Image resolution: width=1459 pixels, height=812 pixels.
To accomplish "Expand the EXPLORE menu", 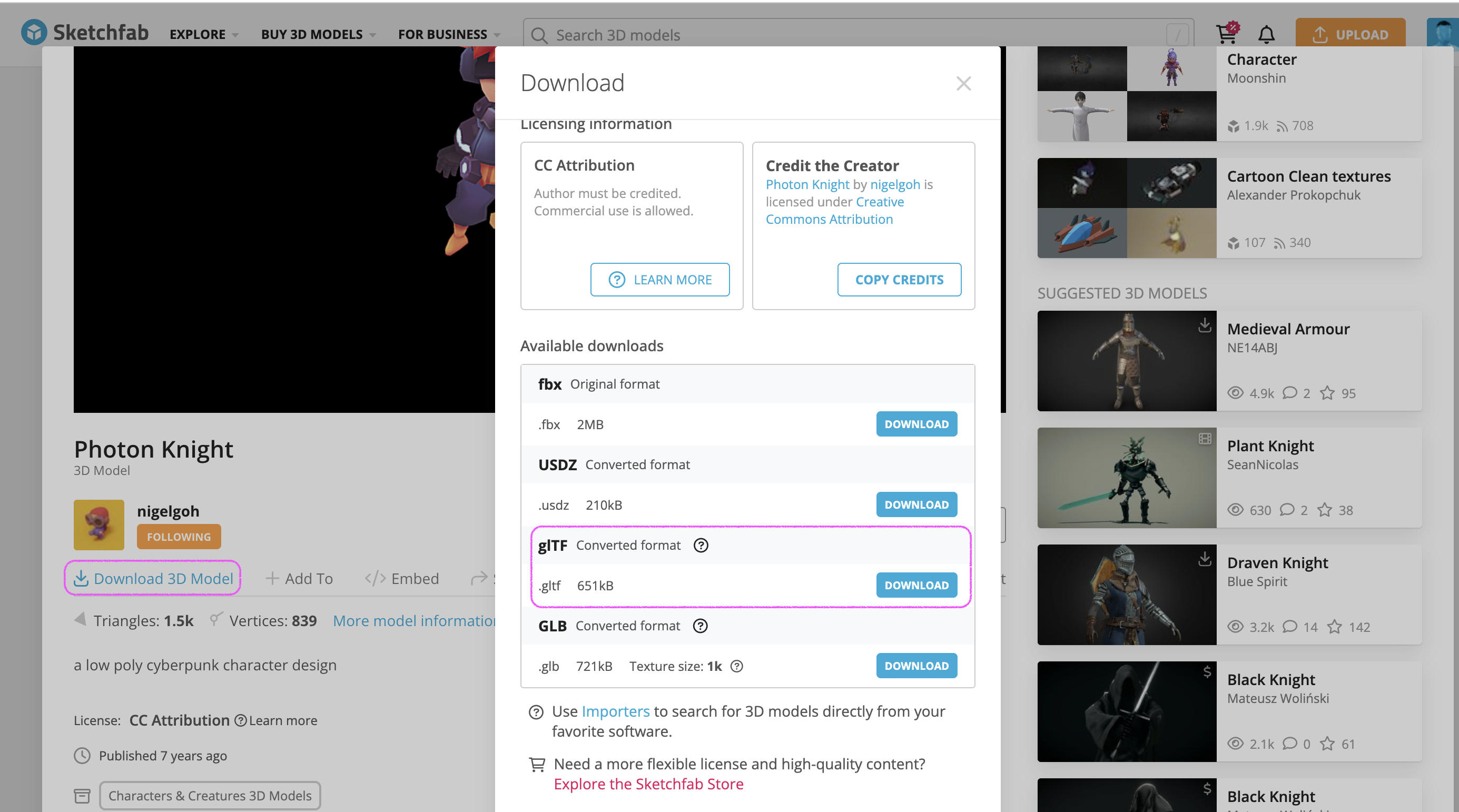I will click(x=203, y=35).
